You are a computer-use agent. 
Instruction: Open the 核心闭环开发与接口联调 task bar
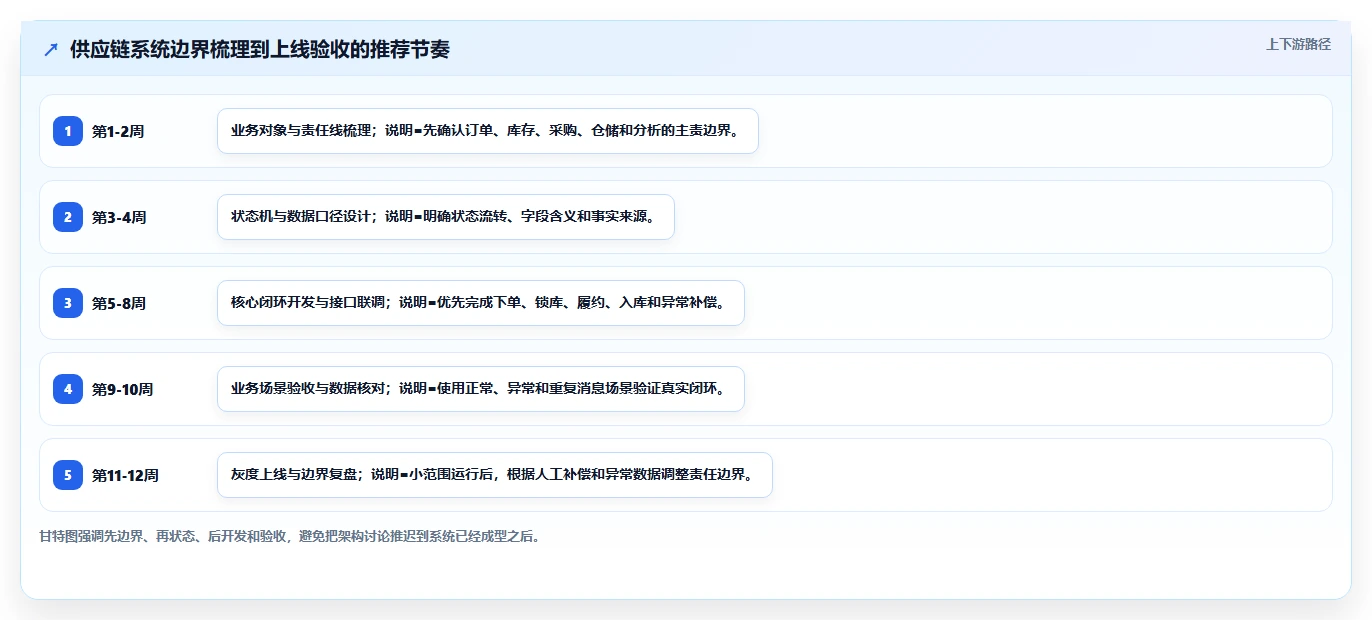(x=481, y=303)
